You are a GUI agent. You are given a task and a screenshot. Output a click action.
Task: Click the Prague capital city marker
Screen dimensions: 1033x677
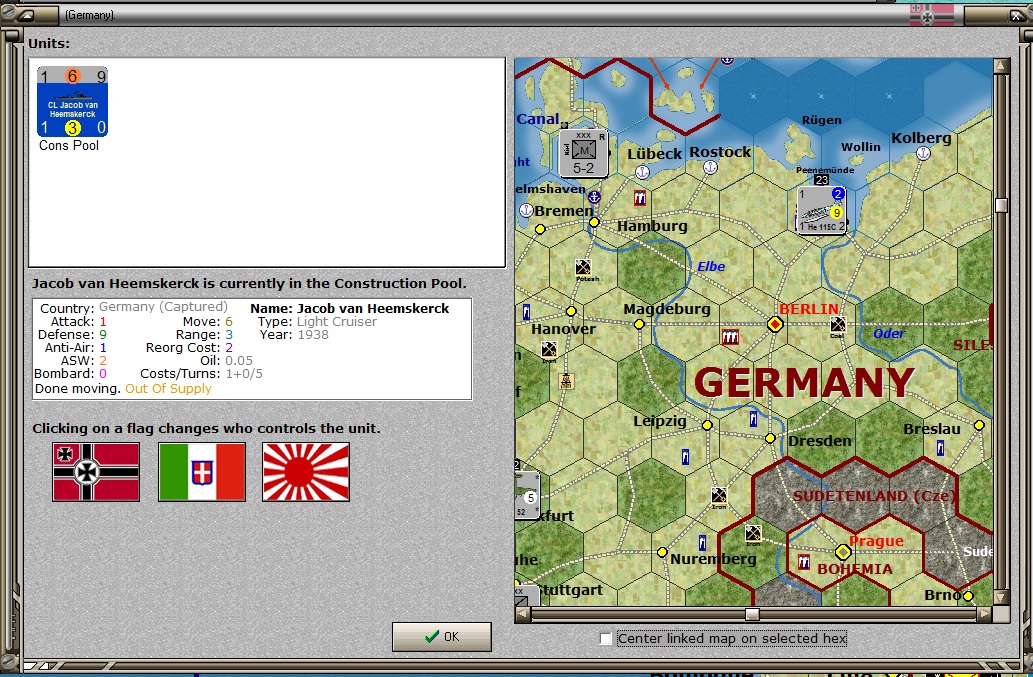click(843, 551)
